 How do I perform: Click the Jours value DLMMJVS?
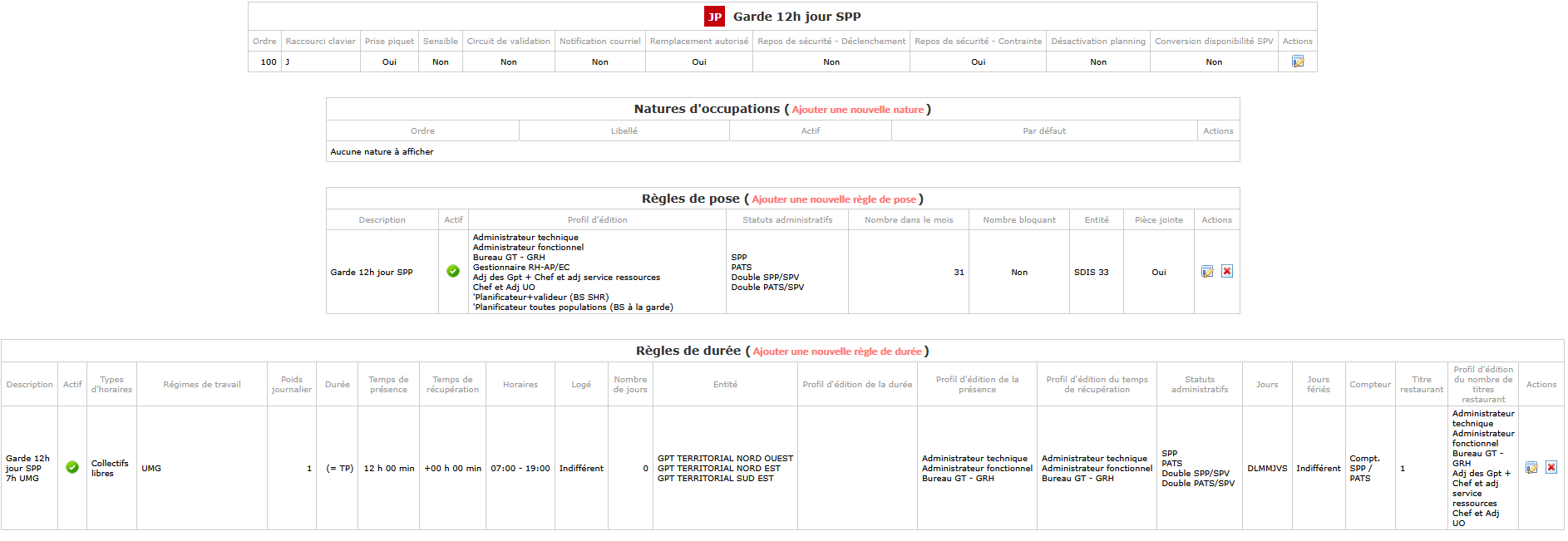(x=1267, y=469)
